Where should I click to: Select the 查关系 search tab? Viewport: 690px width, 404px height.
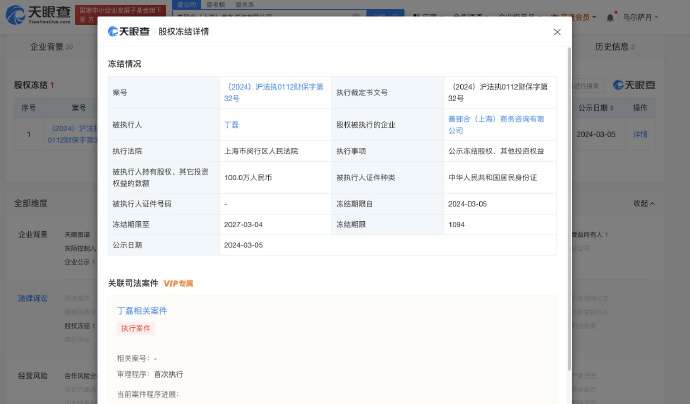click(244, 4)
